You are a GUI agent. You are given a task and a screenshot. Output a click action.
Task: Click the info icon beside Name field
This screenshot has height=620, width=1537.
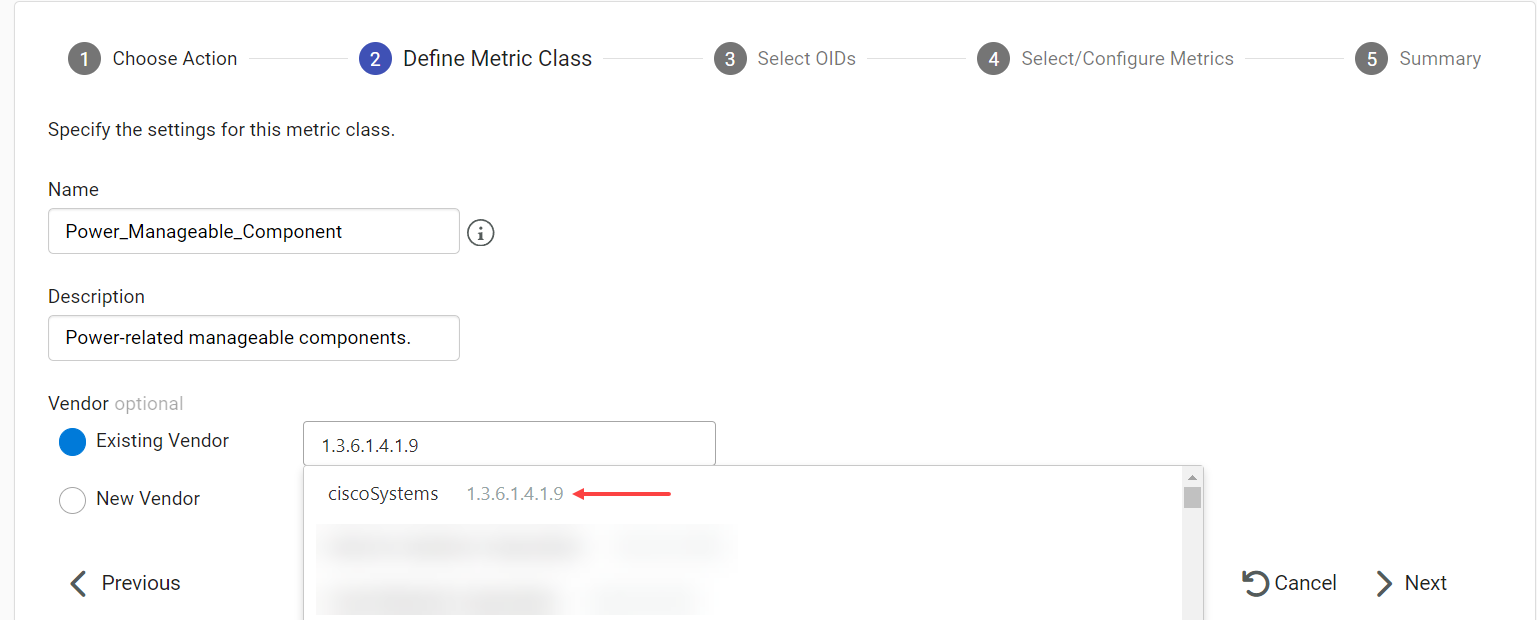pyautogui.click(x=481, y=233)
